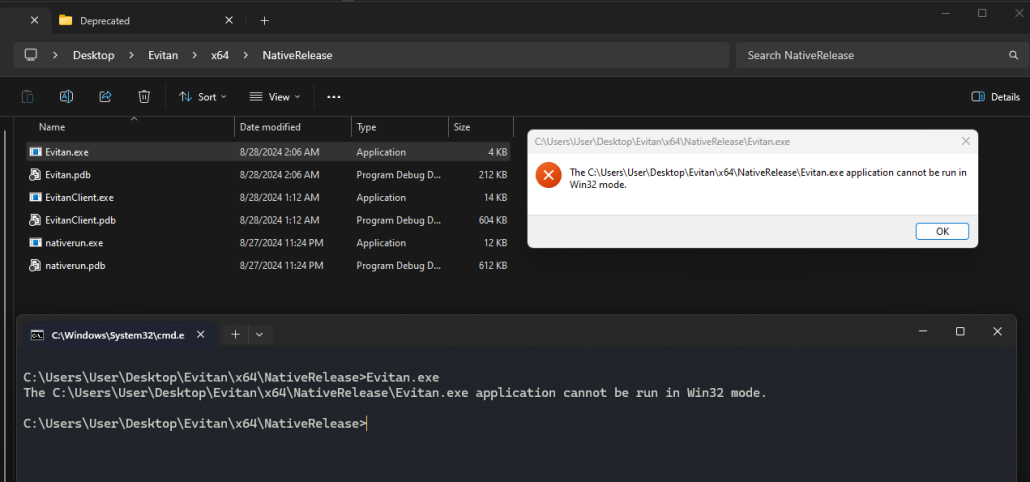Click the nativerun.pdb file icon

point(35,266)
